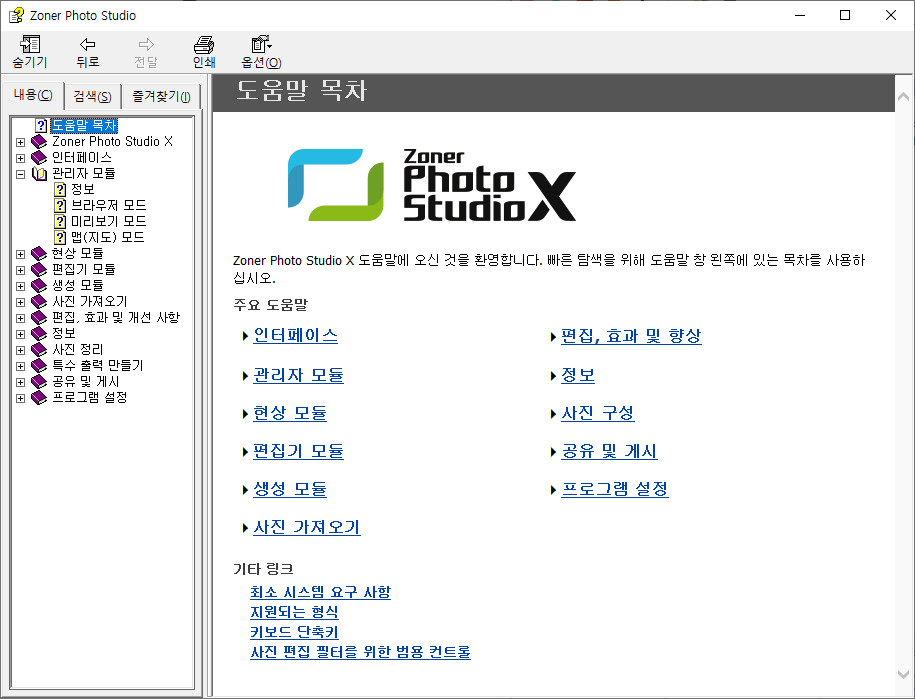Click the book icon beside 사진 가져오기 in tree
Screen dimensions: 915x699
tap(39, 301)
